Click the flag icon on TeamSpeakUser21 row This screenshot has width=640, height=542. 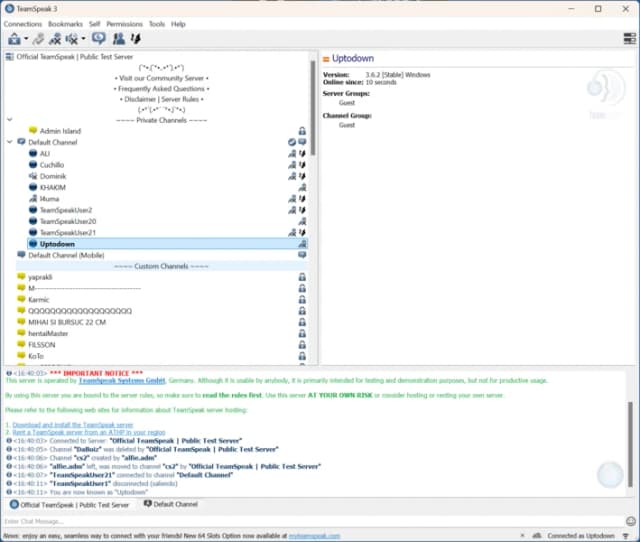point(302,233)
